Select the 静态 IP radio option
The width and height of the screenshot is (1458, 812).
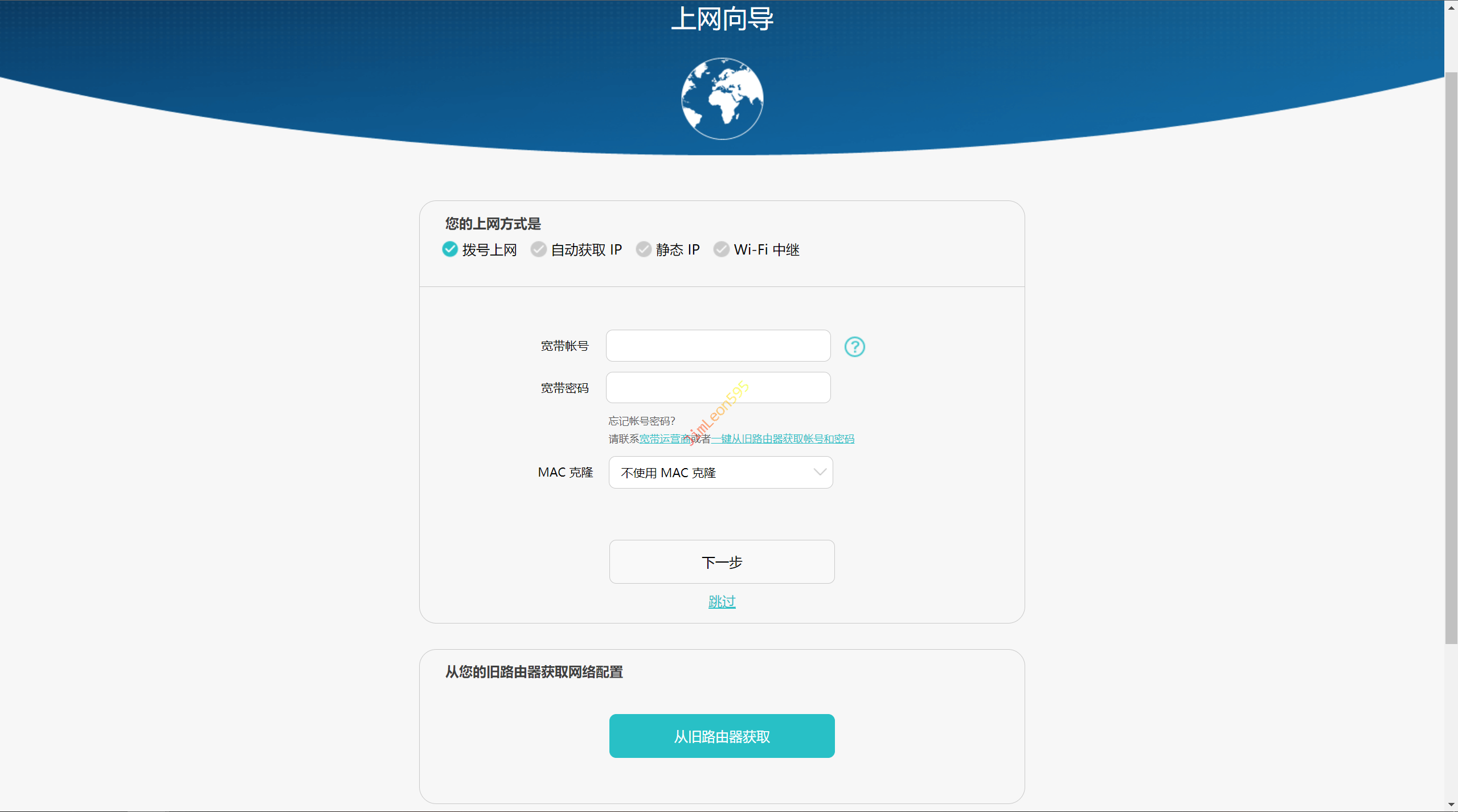(644, 249)
